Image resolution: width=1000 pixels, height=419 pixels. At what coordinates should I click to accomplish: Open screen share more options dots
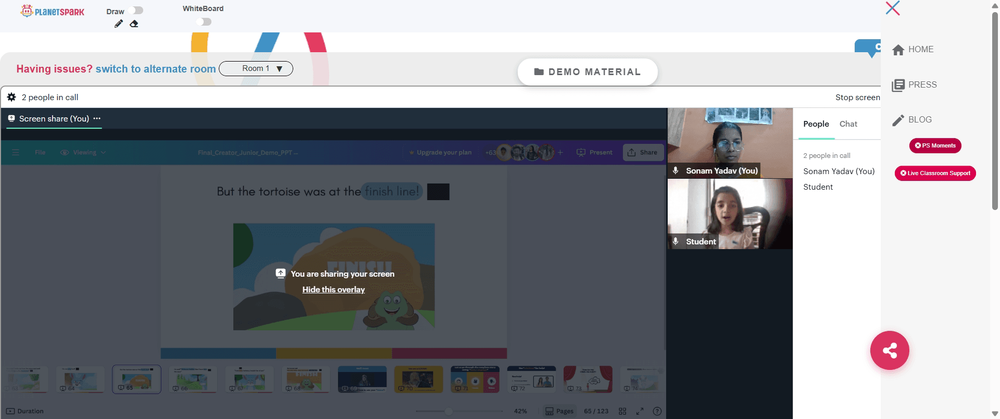tap(97, 118)
